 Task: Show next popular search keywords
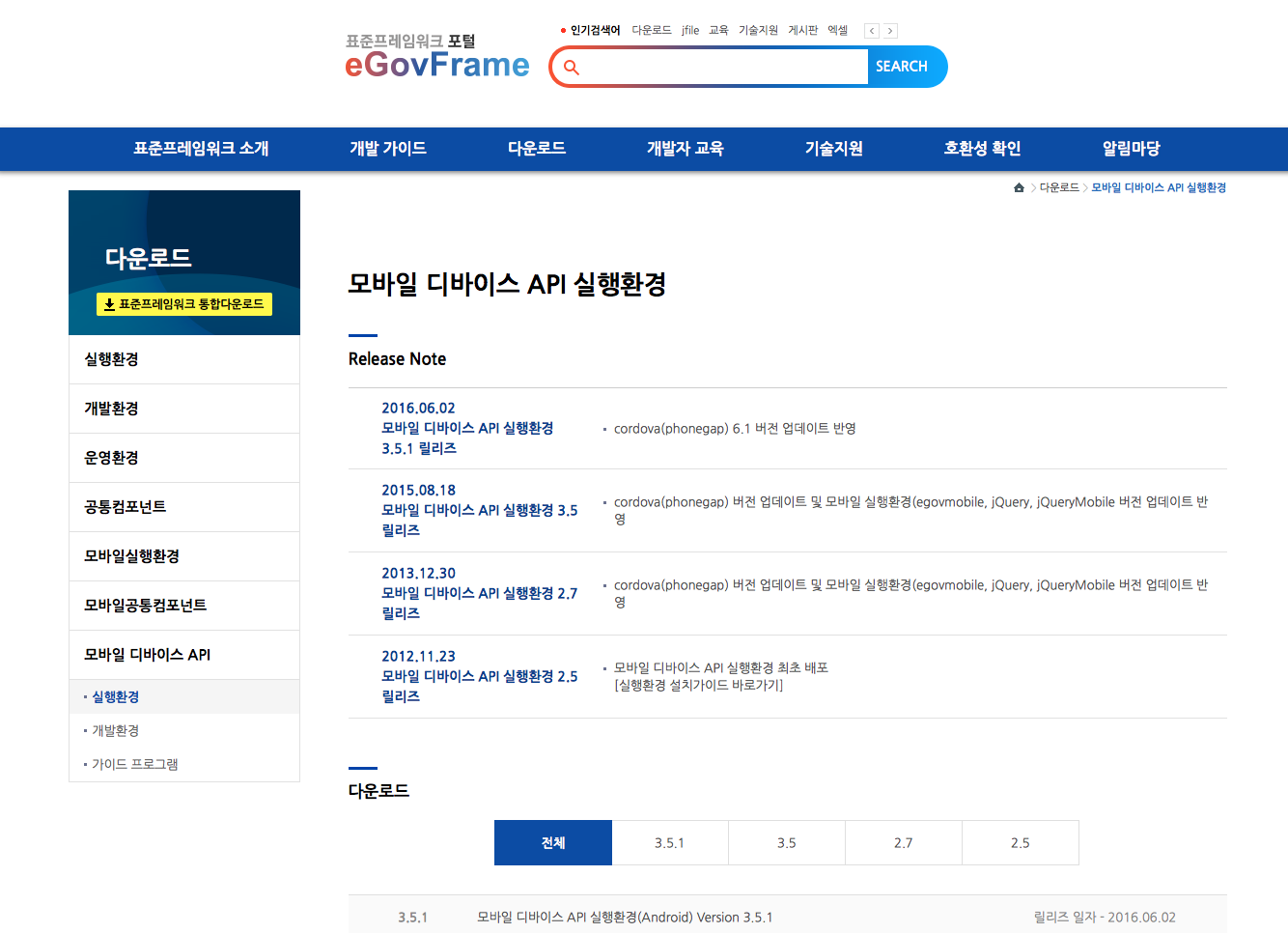pyautogui.click(x=890, y=31)
